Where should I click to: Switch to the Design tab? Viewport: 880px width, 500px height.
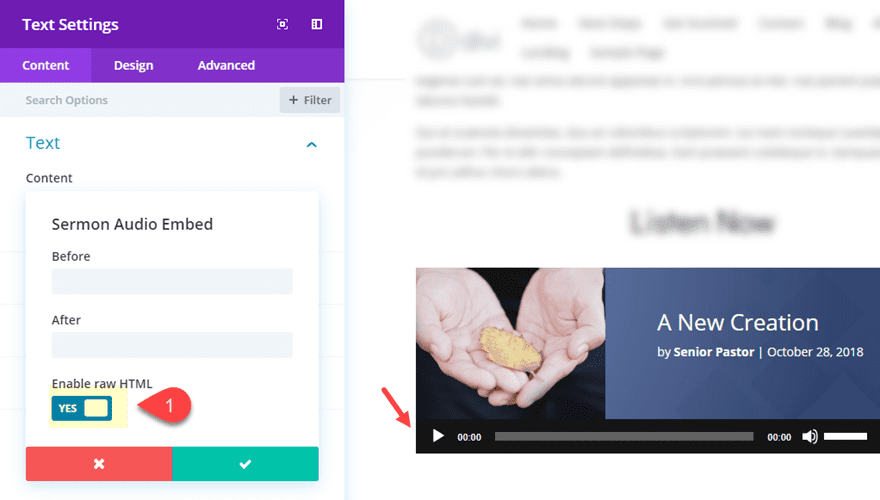[x=134, y=65]
